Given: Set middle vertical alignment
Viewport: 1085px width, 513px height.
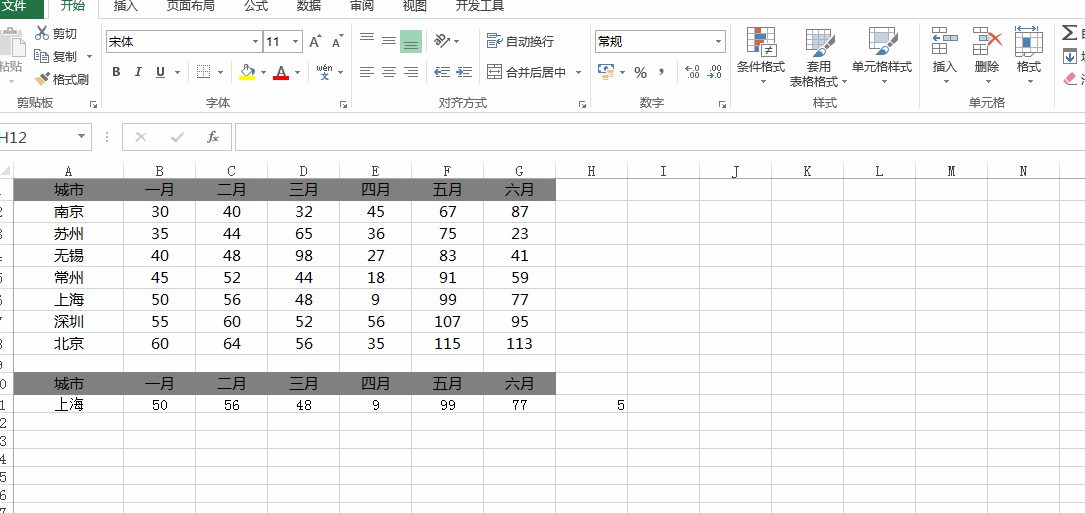Looking at the screenshot, I should coord(389,42).
